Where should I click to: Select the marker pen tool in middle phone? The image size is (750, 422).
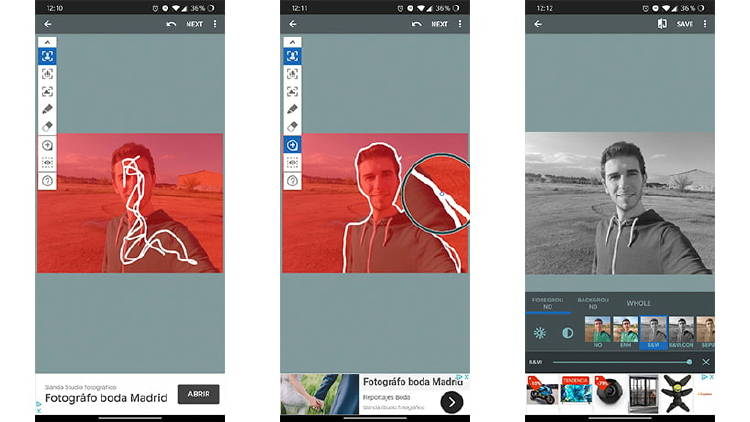(x=292, y=109)
